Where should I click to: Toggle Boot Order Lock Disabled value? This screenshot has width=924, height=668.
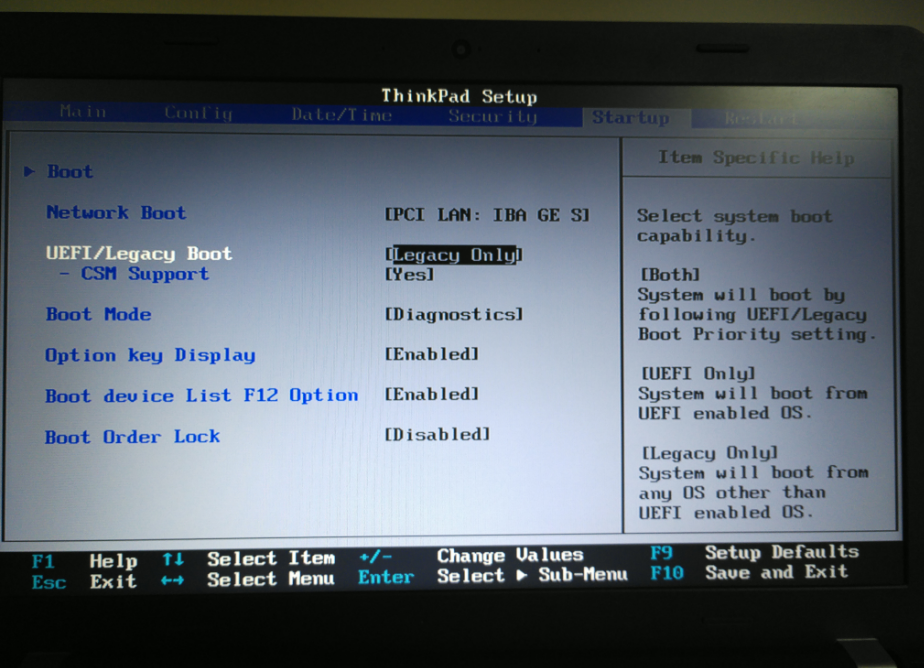click(x=437, y=435)
